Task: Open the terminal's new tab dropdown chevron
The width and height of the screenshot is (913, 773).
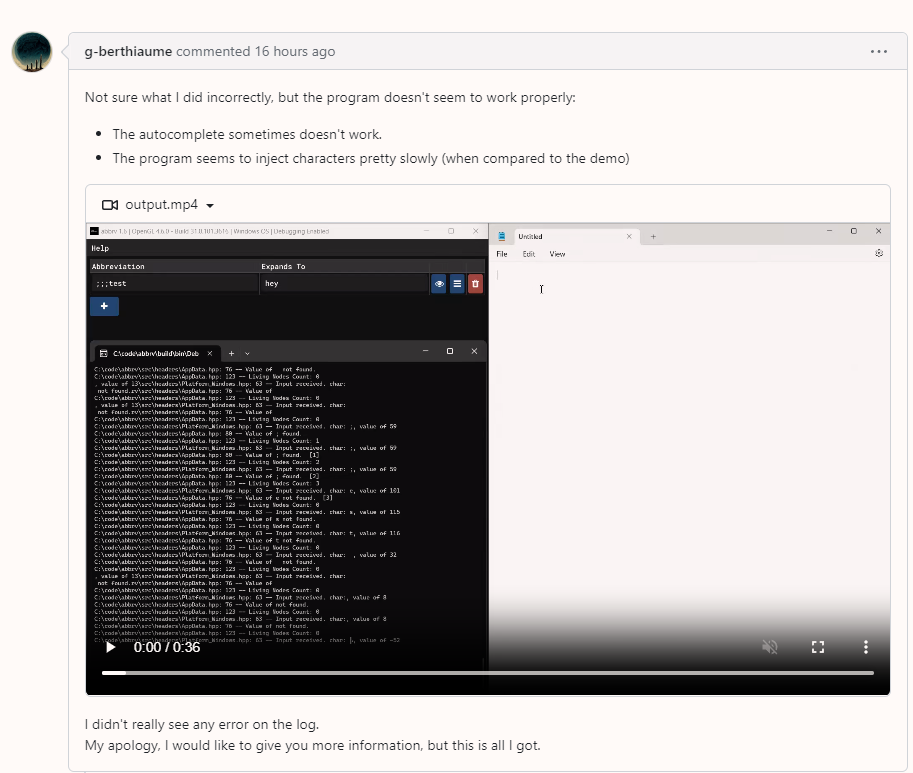Action: pos(248,353)
